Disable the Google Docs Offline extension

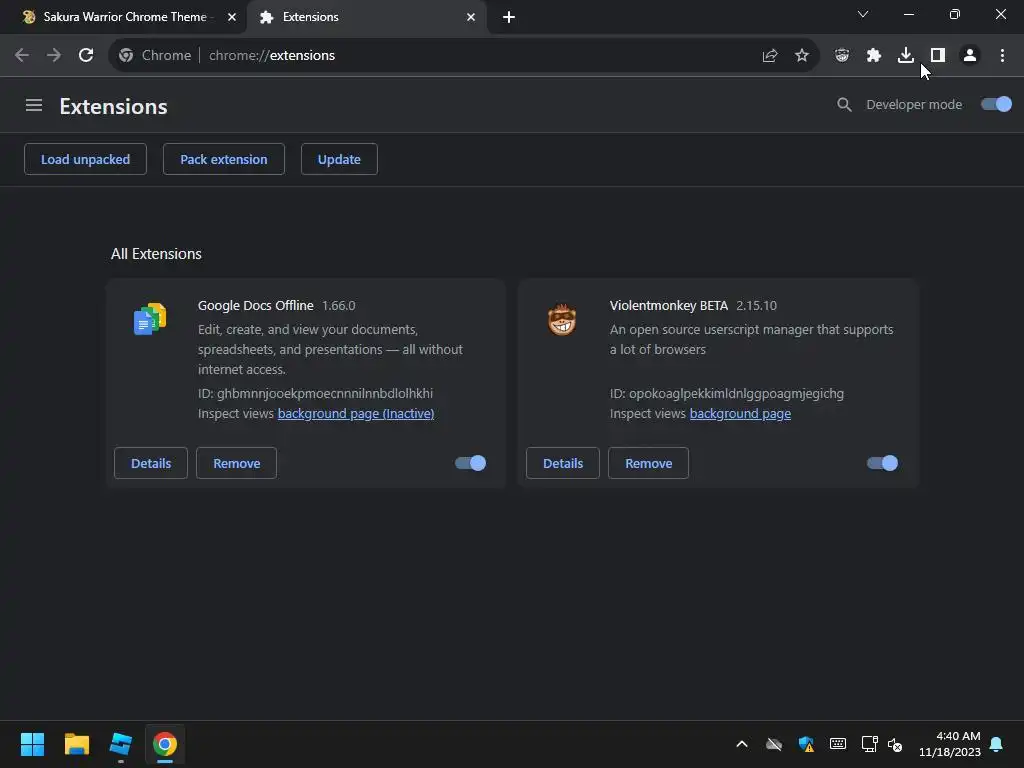point(470,463)
